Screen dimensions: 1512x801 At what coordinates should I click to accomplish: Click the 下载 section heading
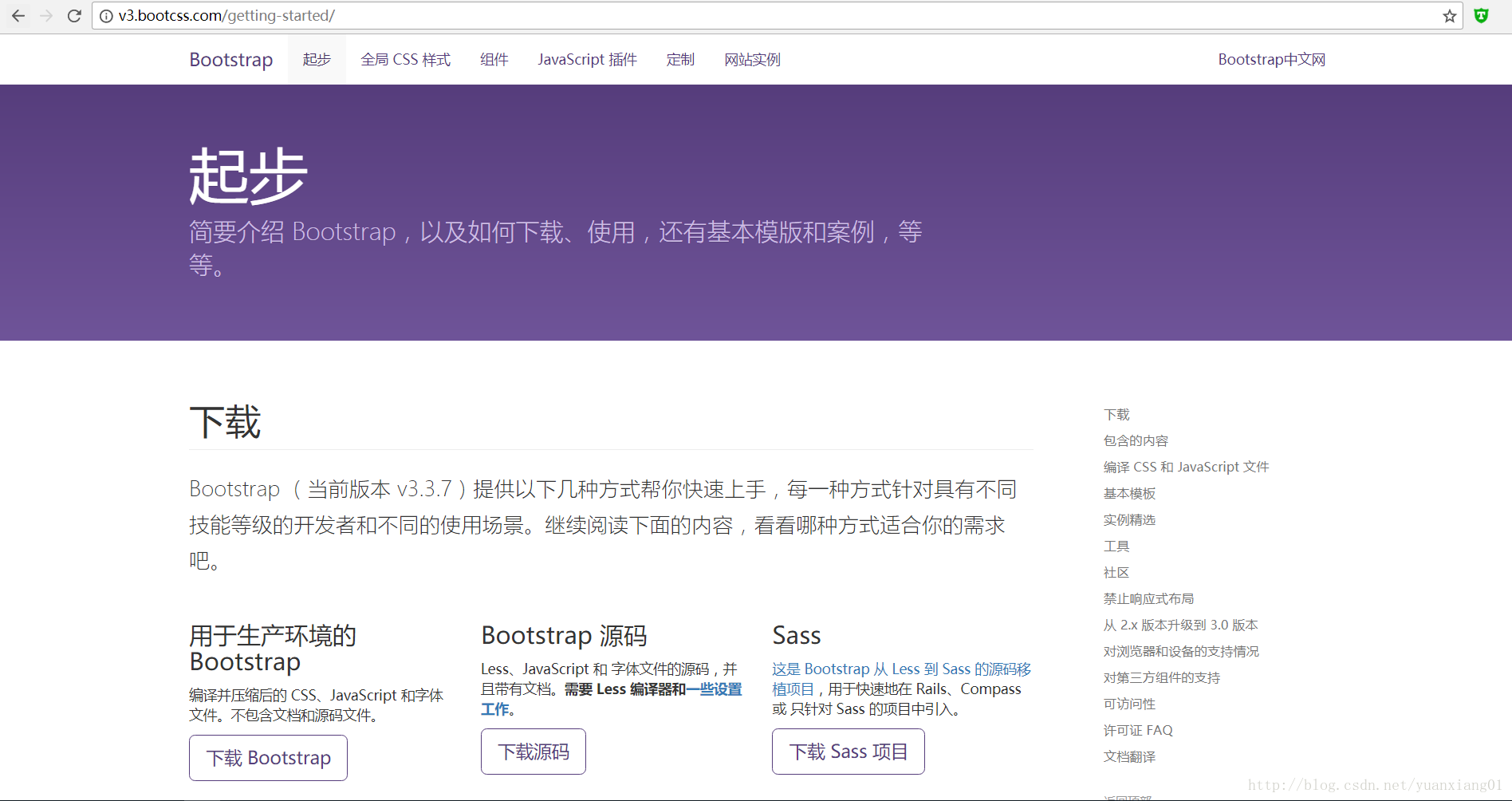(x=225, y=422)
